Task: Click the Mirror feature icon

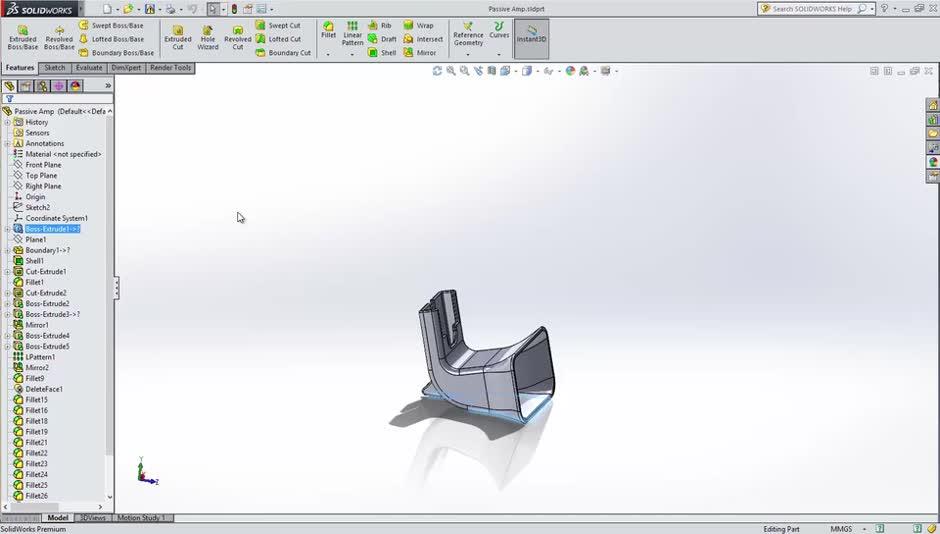Action: [420, 53]
